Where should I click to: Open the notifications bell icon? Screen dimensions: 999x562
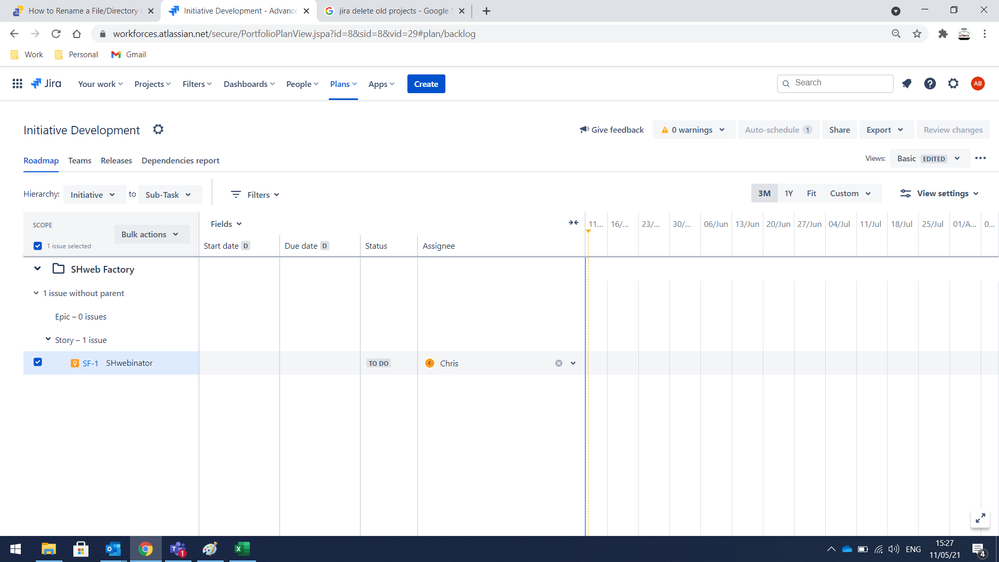(x=907, y=83)
